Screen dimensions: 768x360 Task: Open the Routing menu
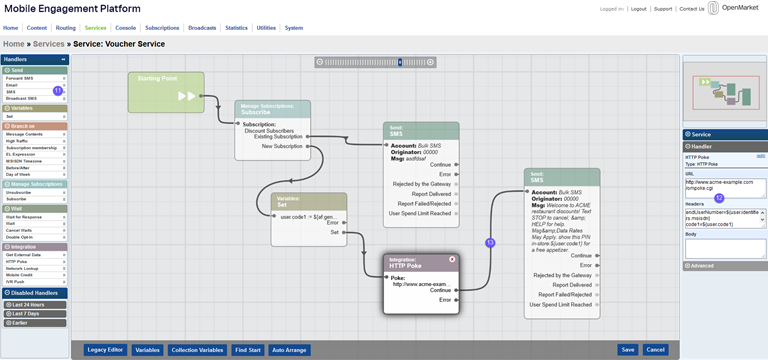click(x=66, y=28)
